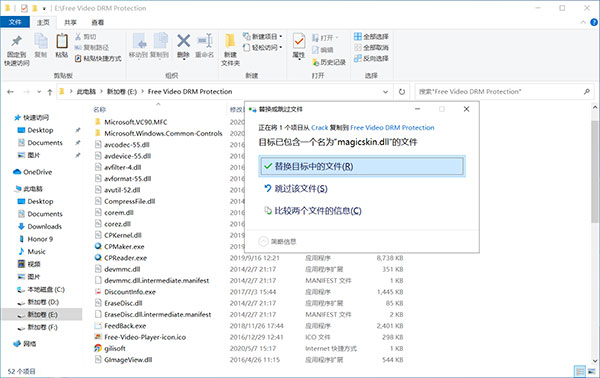Open recent locations dropdown arrow
The image size is (600, 378).
(x=39, y=92)
